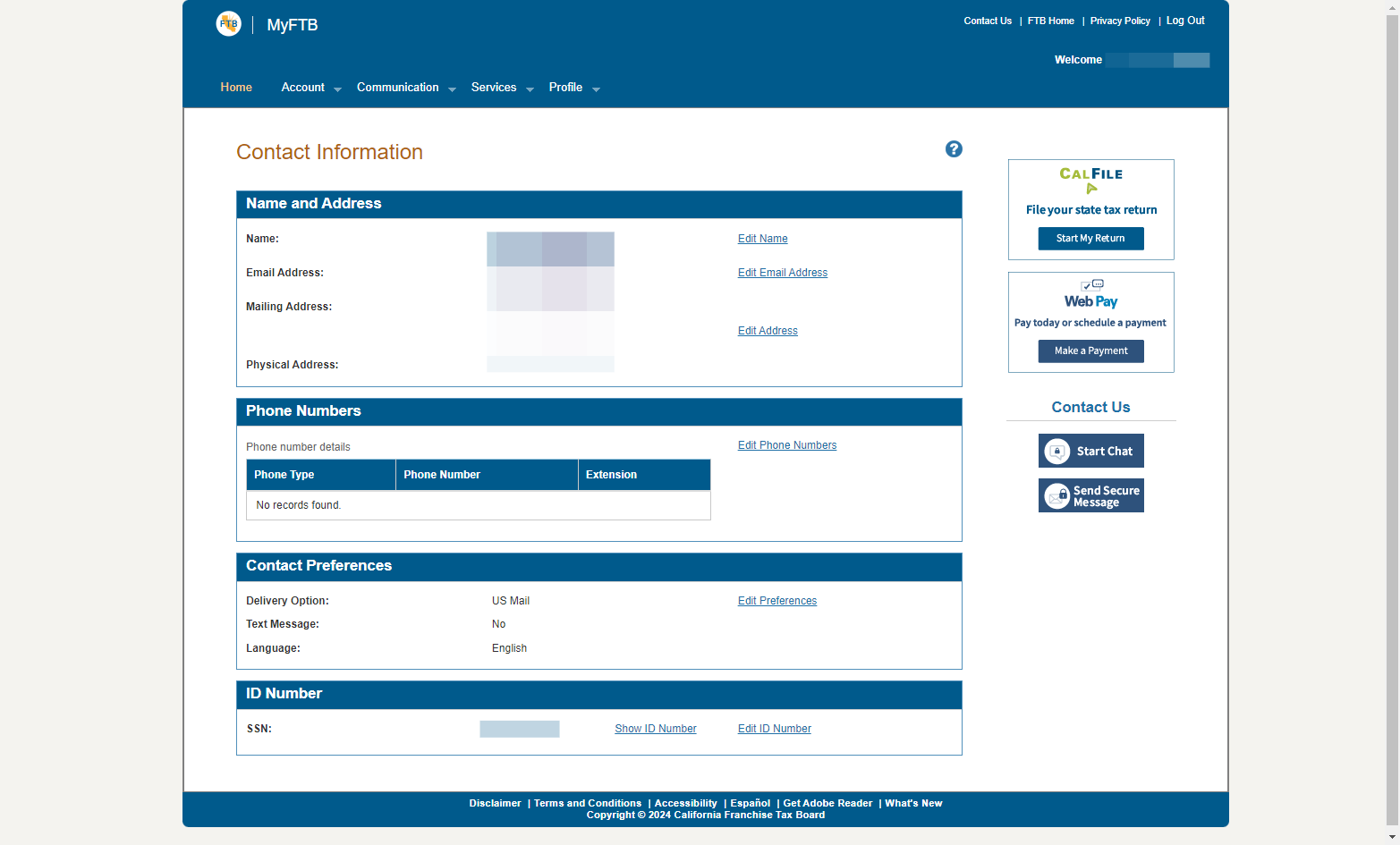
Task: Click Edit Preferences link
Action: point(777,601)
